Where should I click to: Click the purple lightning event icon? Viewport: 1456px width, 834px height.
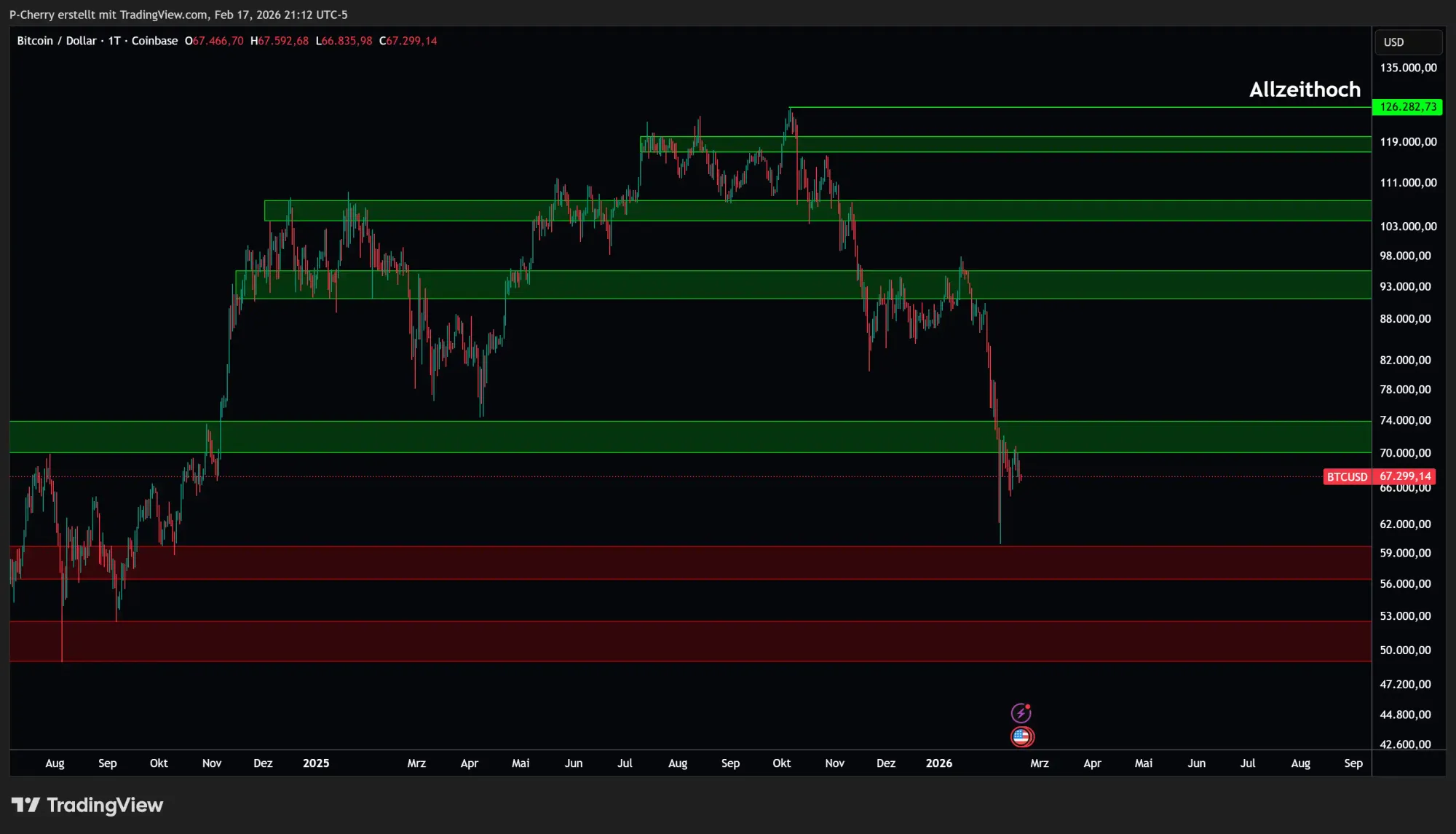(1021, 712)
